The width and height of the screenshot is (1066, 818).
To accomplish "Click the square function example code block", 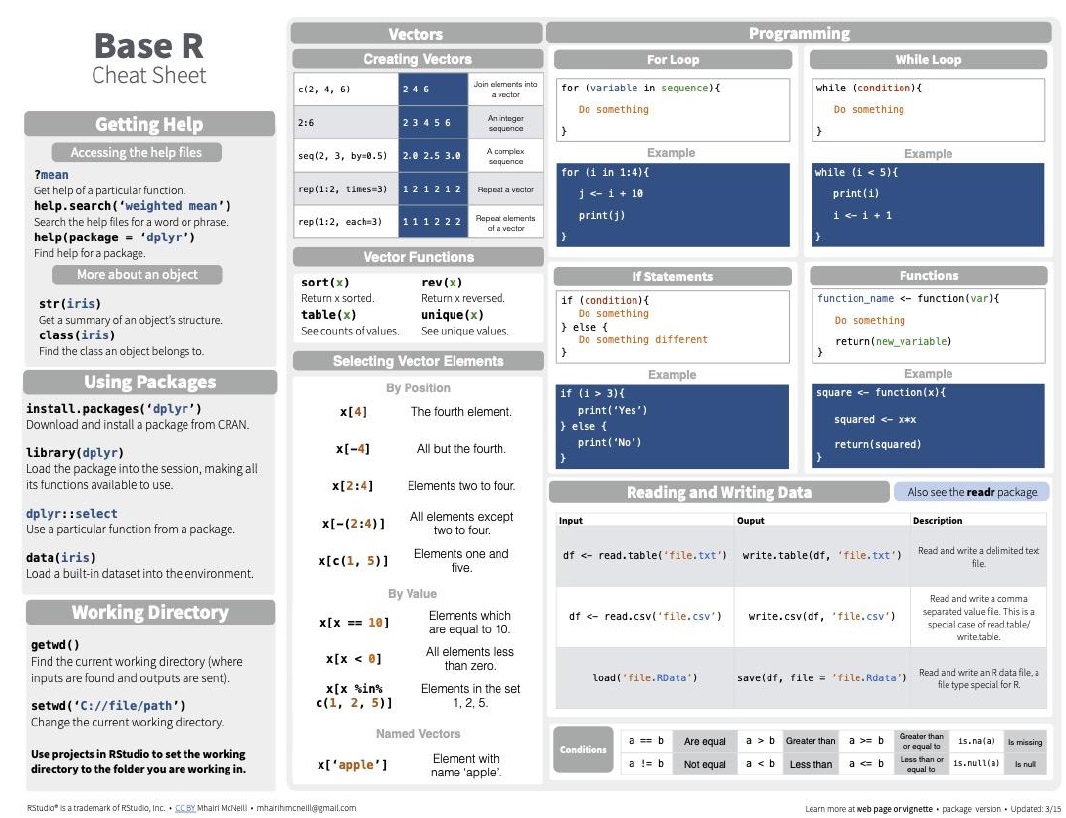I will (927, 424).
